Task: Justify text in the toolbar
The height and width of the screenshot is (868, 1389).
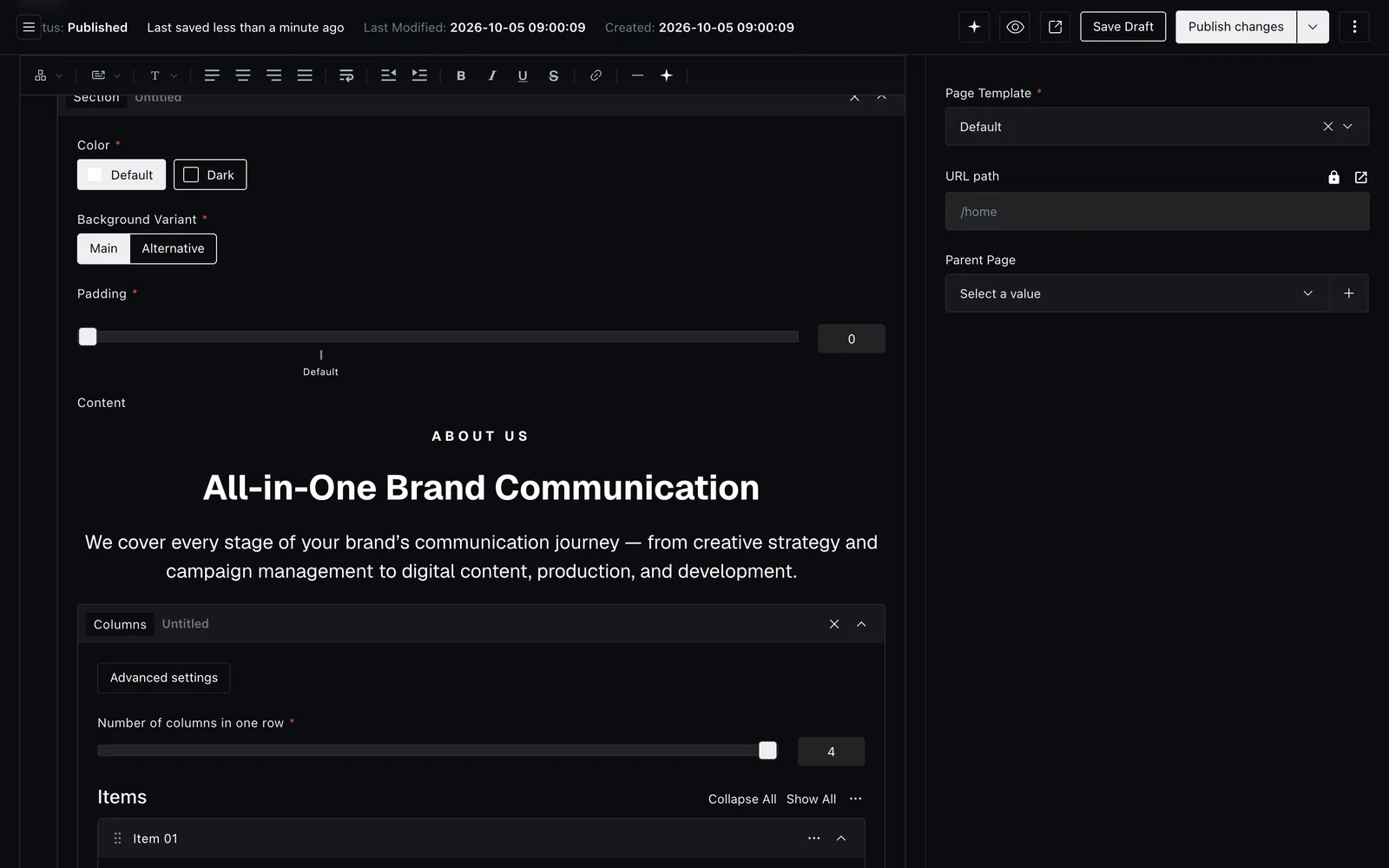Action: [305, 76]
